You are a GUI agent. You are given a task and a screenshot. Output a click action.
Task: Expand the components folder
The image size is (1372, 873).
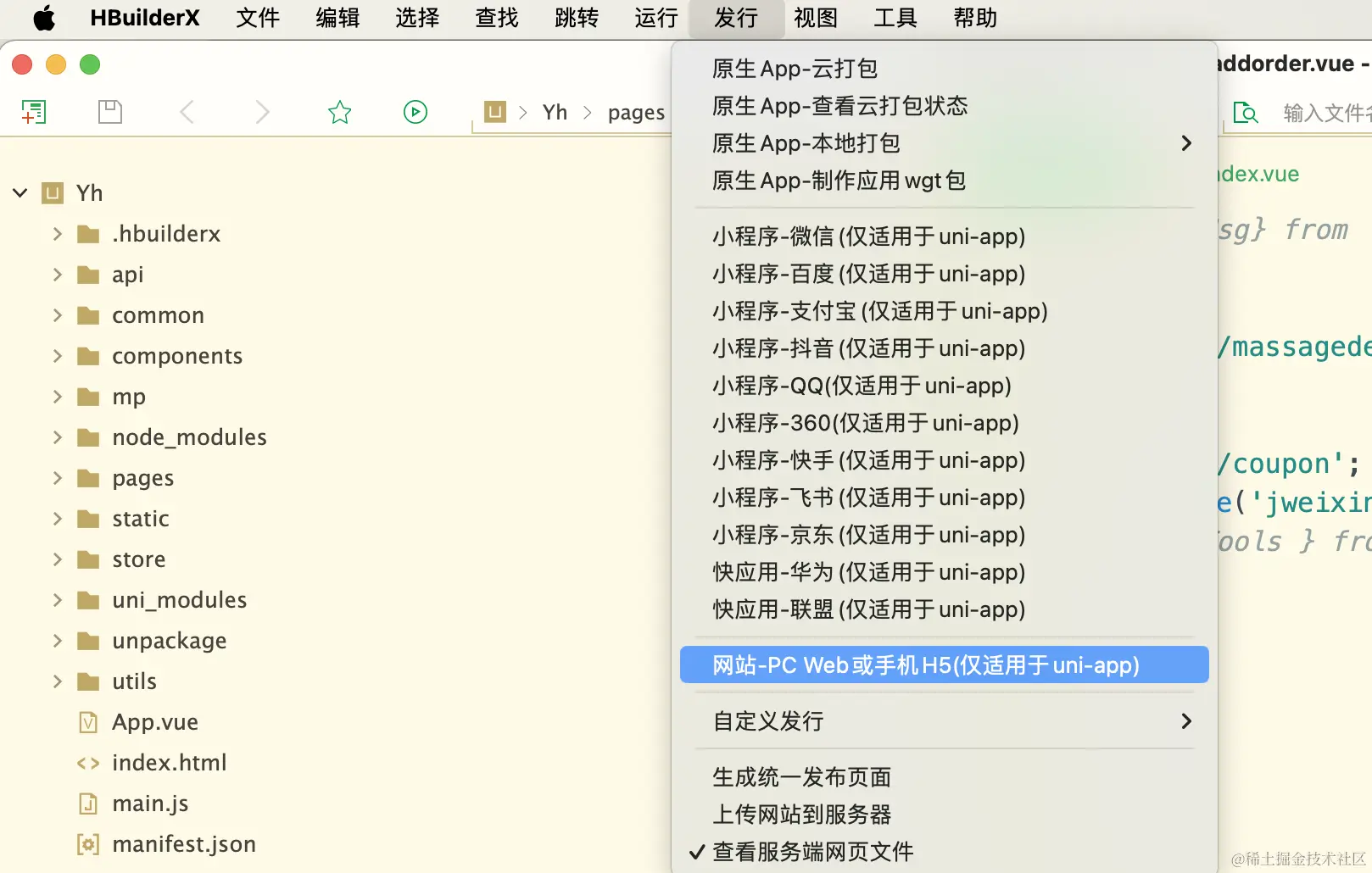58,356
